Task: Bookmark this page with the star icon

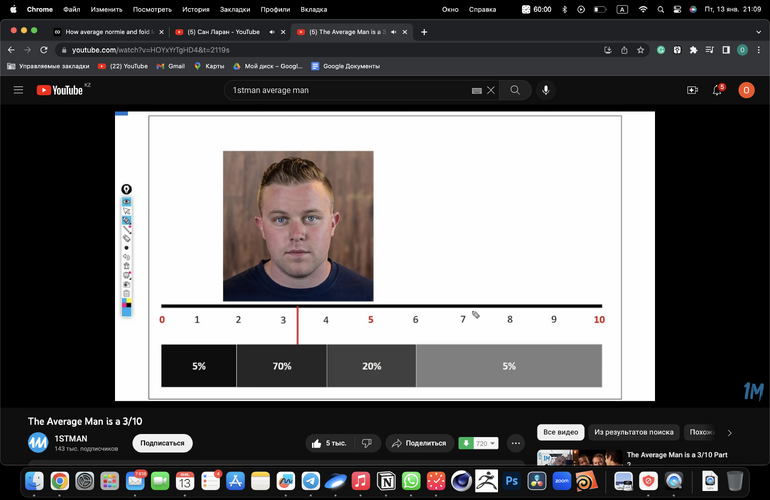Action: click(x=640, y=50)
